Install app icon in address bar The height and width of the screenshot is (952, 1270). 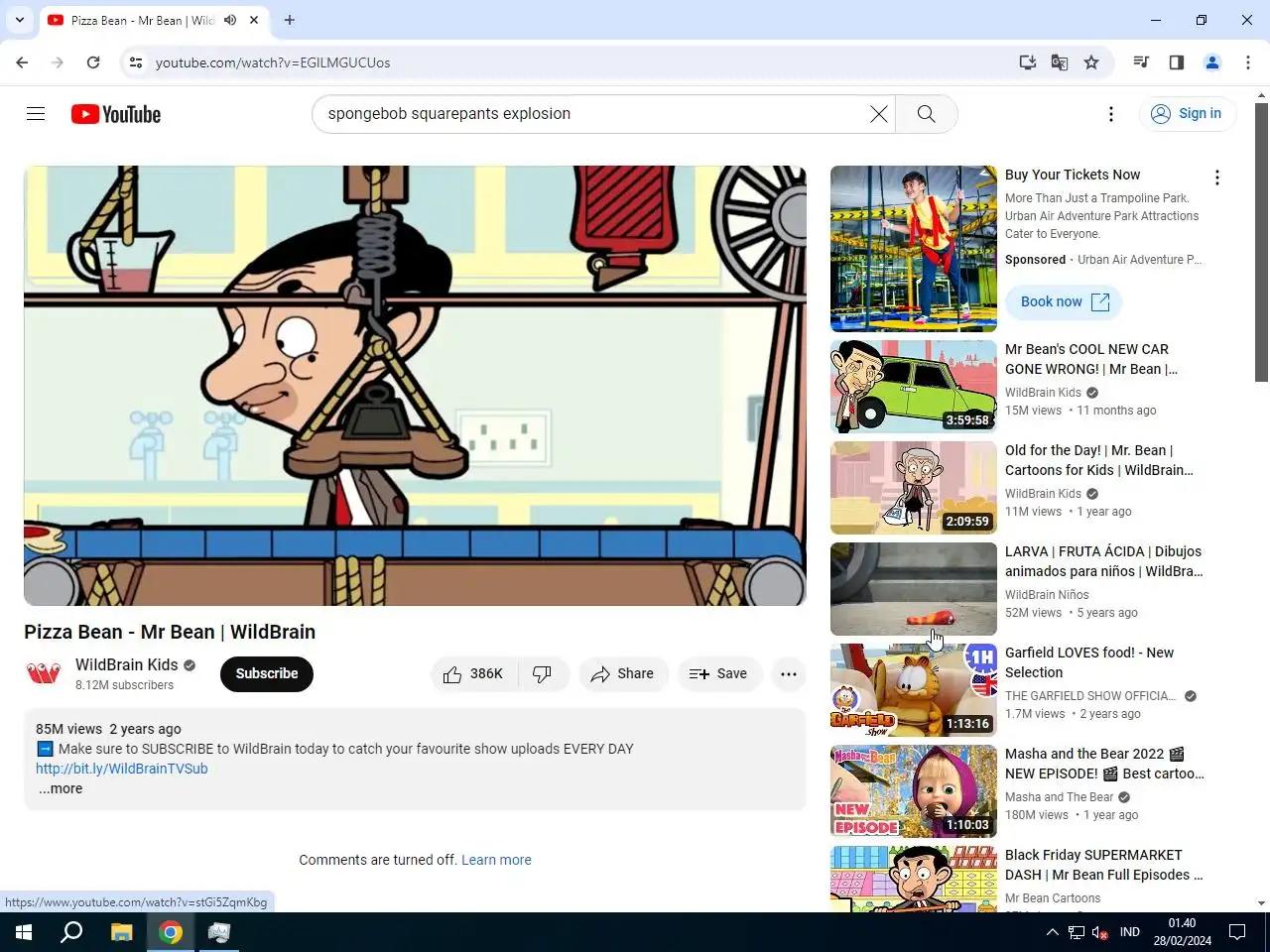pyautogui.click(x=1028, y=62)
